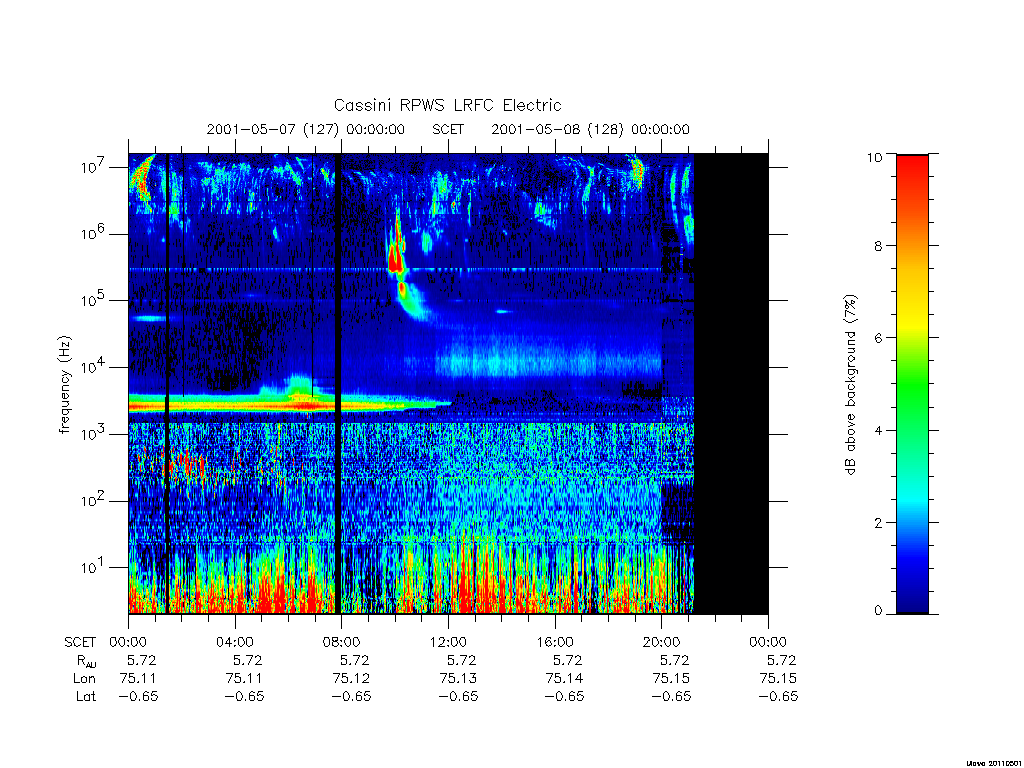Click the "frequency (Hz)" axis label
This screenshot has height=768, width=1024.
pyautogui.click(x=64, y=385)
